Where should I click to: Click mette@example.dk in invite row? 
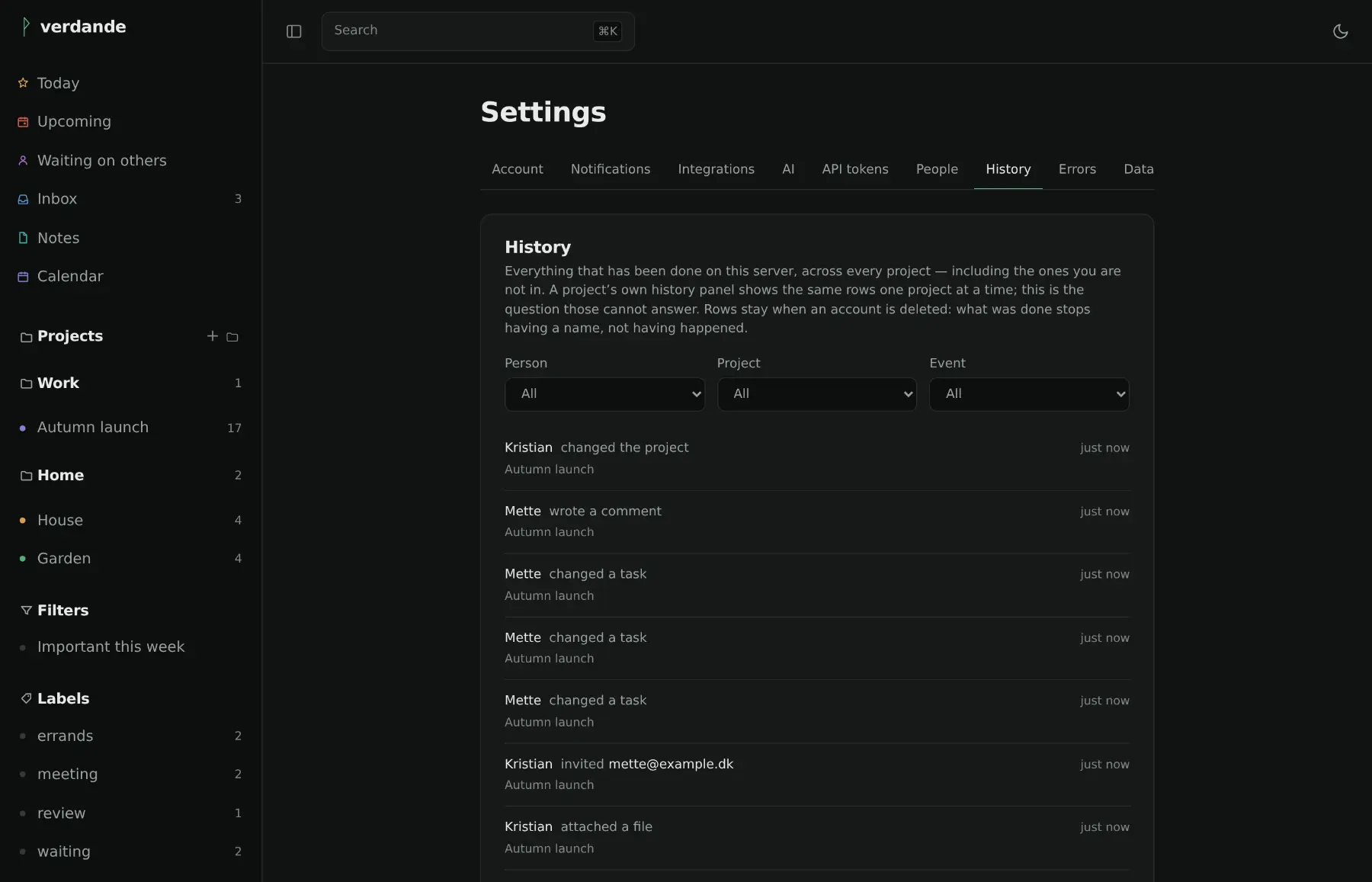[671, 764]
